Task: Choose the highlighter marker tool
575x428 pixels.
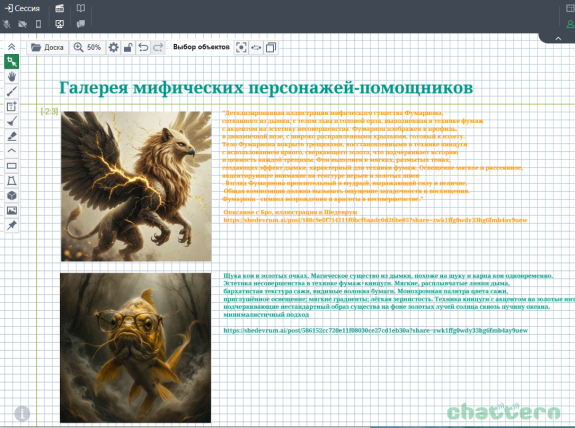Action: click(x=12, y=136)
